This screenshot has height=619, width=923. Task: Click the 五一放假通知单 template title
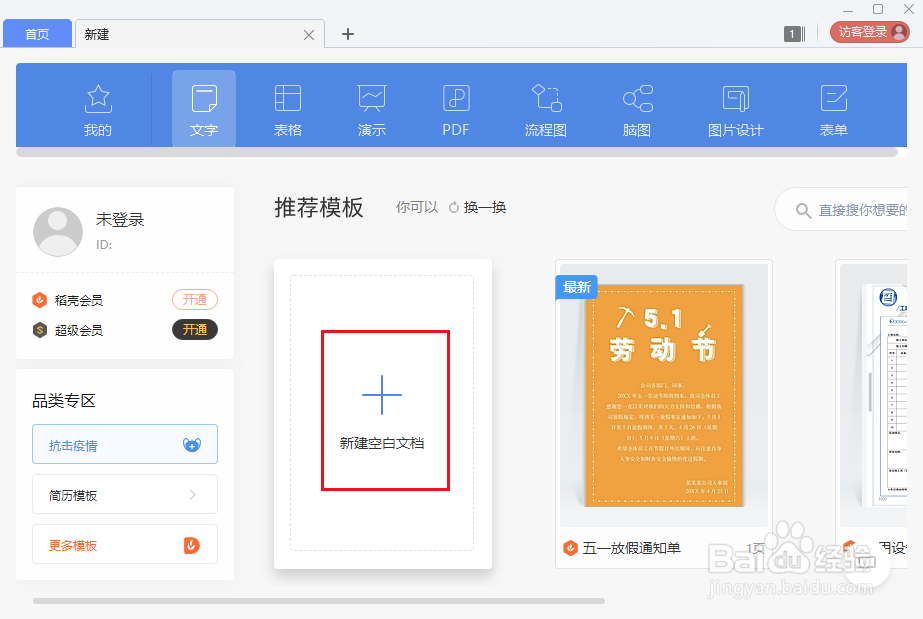pos(632,548)
